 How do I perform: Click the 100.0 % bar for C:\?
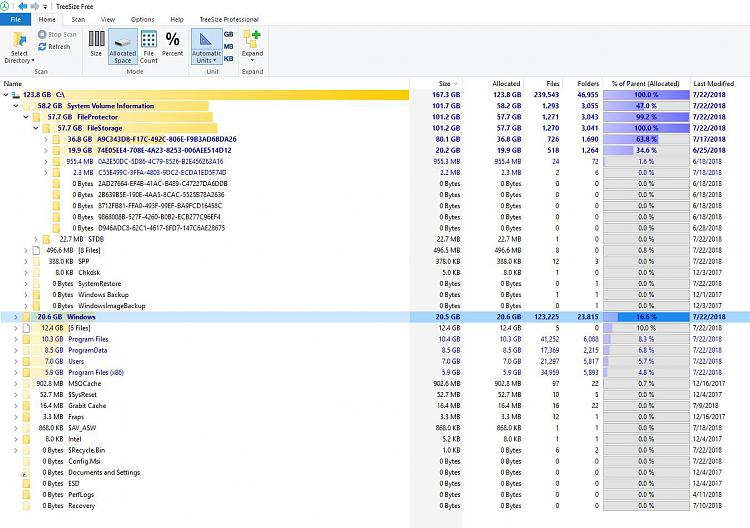(x=646, y=95)
